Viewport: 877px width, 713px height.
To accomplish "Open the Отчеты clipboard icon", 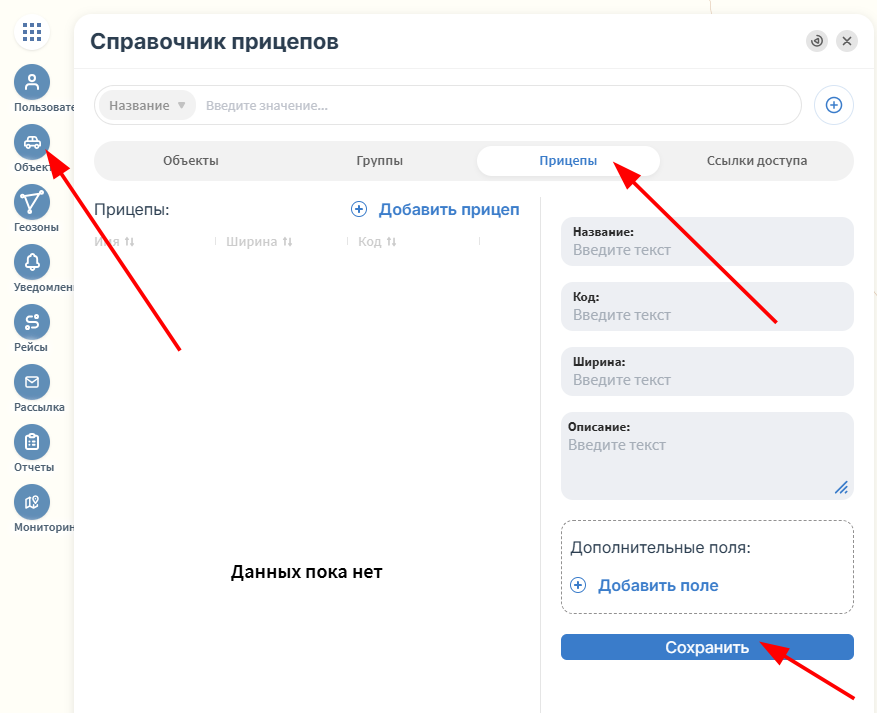I will [32, 442].
